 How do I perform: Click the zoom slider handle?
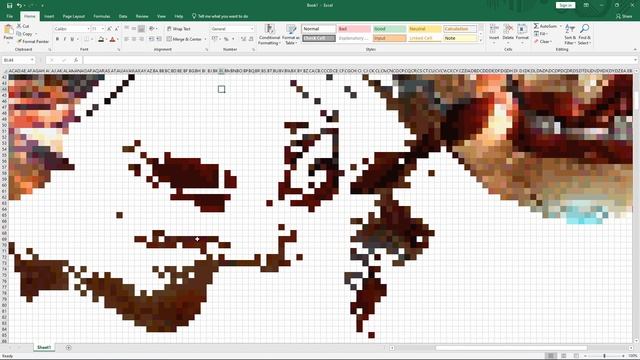[605, 356]
